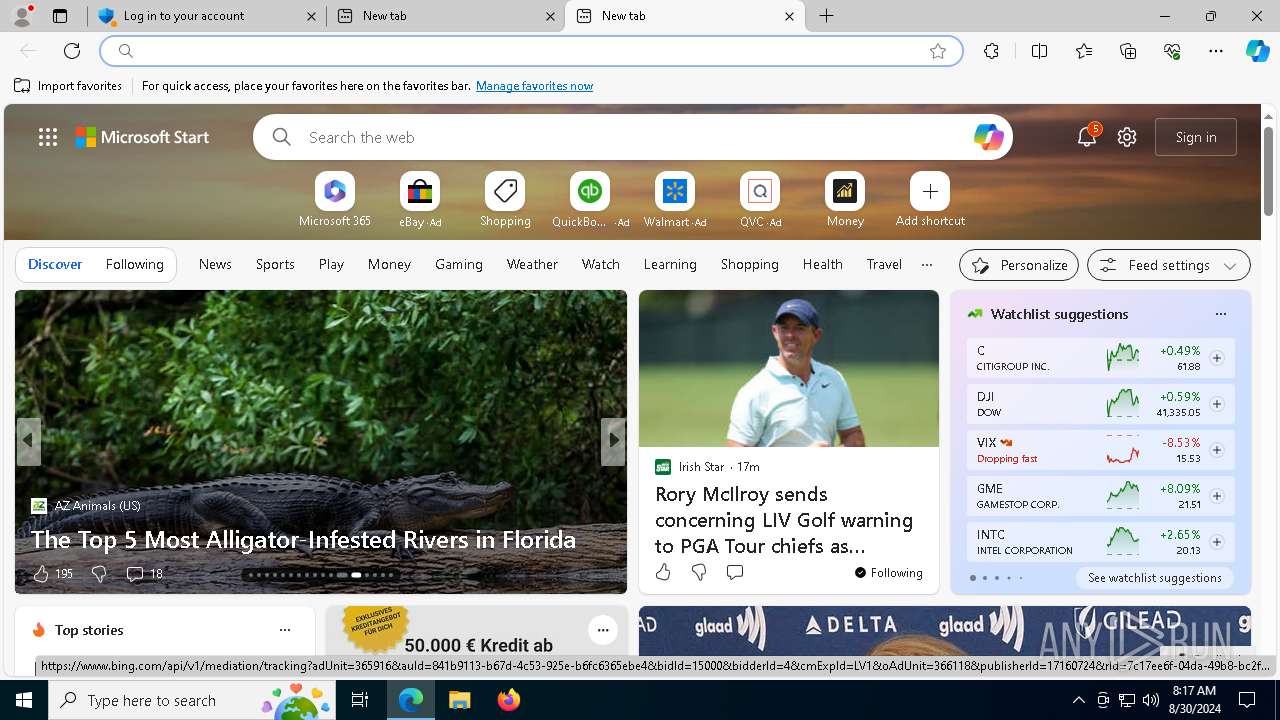The height and width of the screenshot is (720, 1280).
Task: Add this page to favorites star
Action: point(938,51)
